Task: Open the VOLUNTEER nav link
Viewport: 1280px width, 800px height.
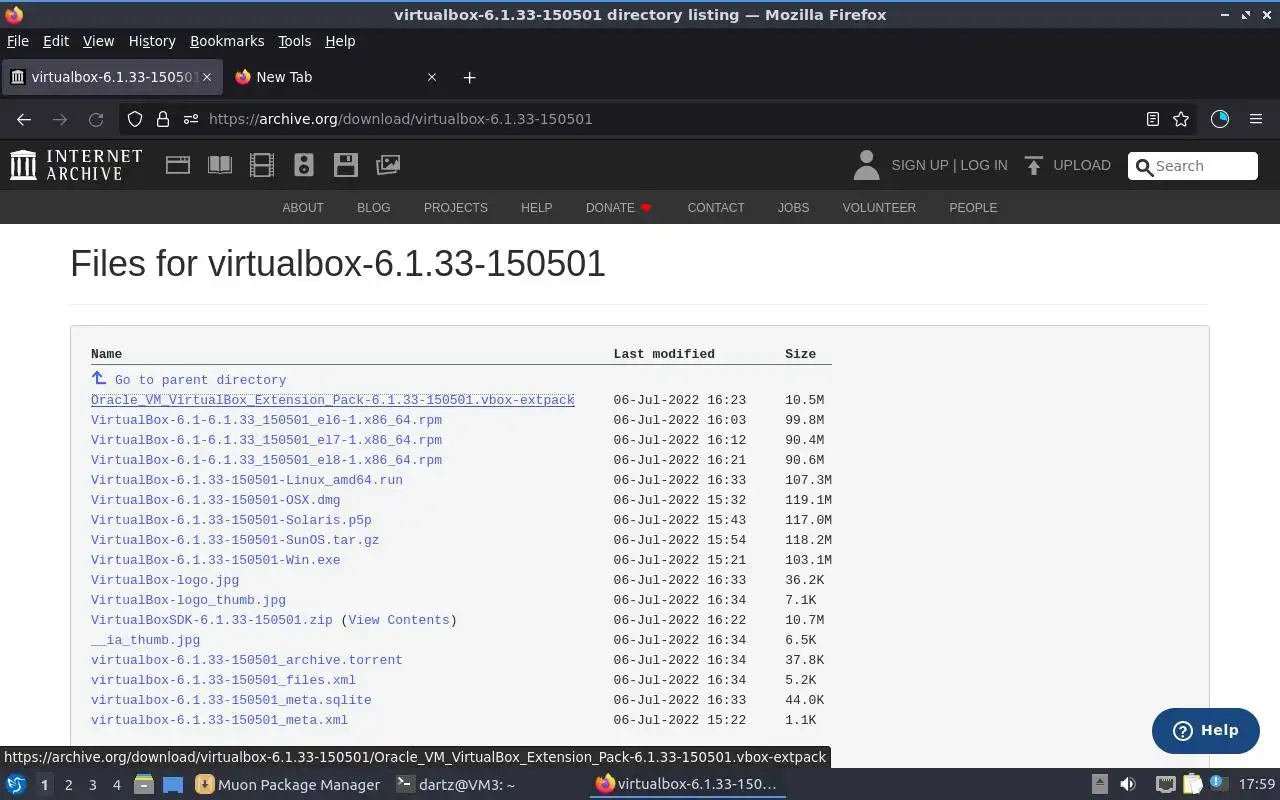Action: [x=879, y=208]
